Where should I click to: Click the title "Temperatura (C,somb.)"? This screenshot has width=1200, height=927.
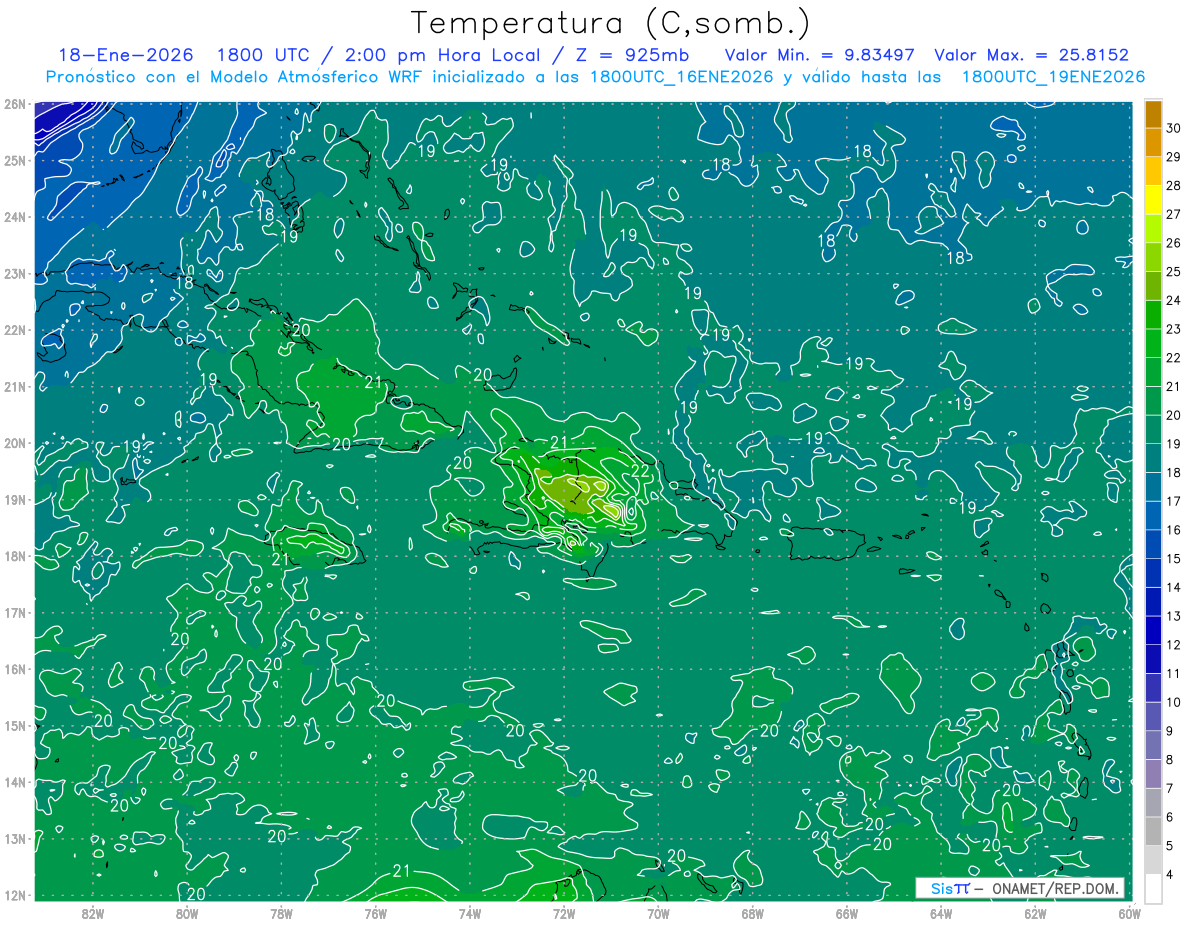click(x=611, y=24)
